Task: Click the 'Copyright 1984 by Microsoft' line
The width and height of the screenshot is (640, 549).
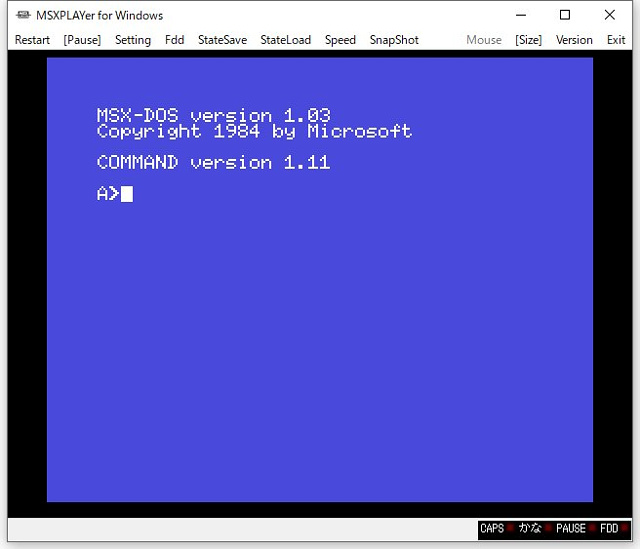Action: point(254,131)
